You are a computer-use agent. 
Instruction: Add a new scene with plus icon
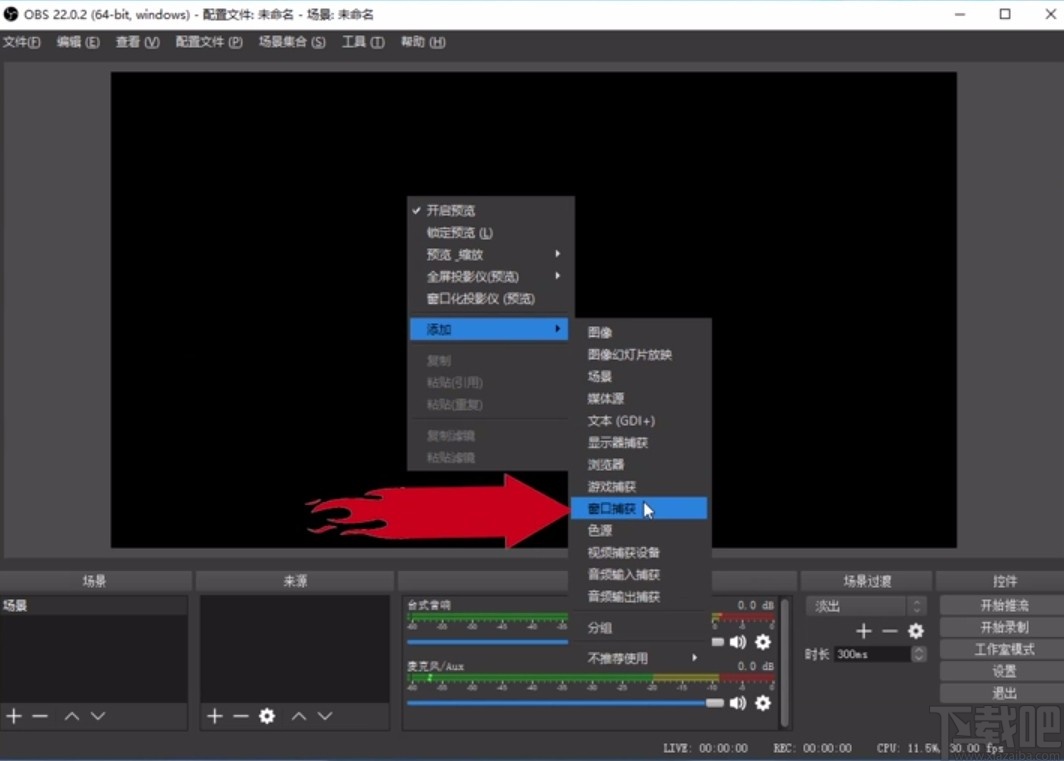pyautogui.click(x=14, y=716)
